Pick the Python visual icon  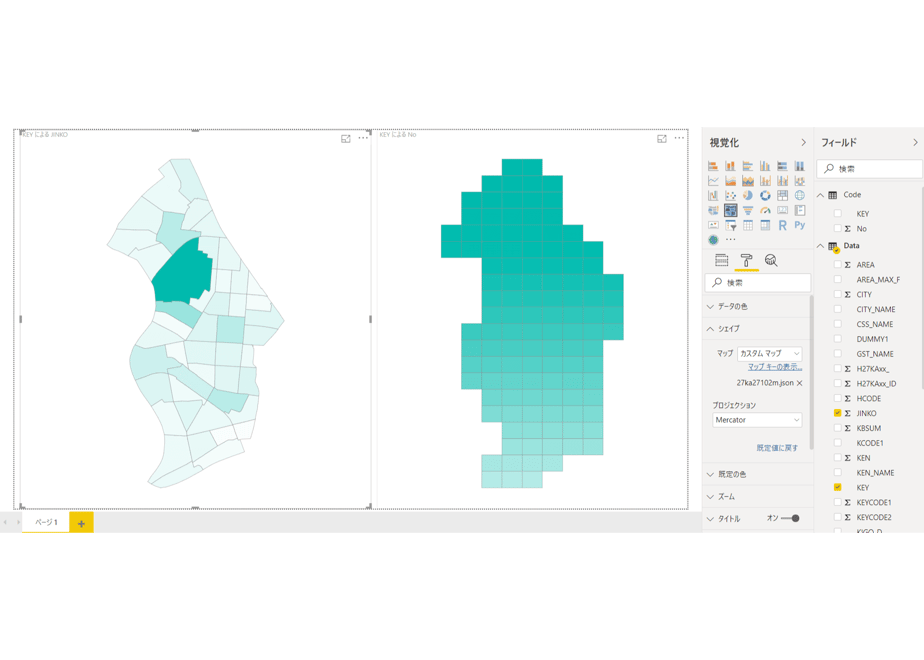click(x=800, y=225)
